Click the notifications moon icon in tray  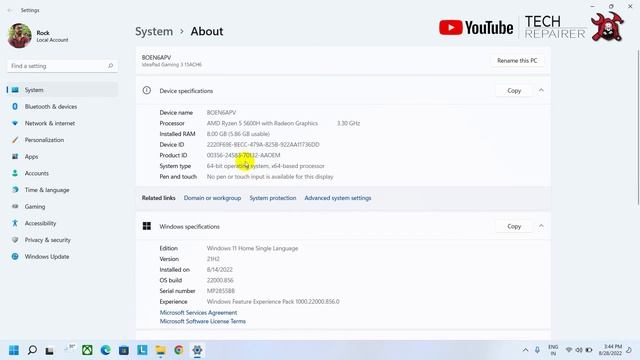629,350
